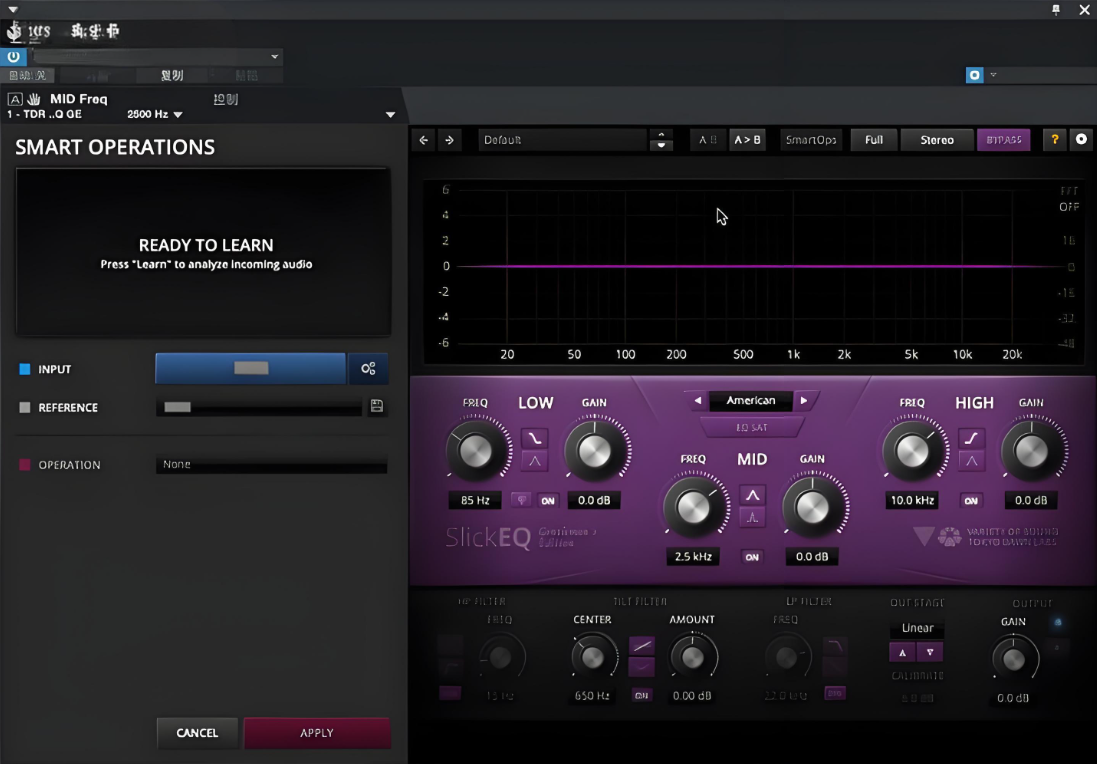Click the INPUT routing options icon
Image resolution: width=1097 pixels, height=764 pixels.
click(x=368, y=369)
